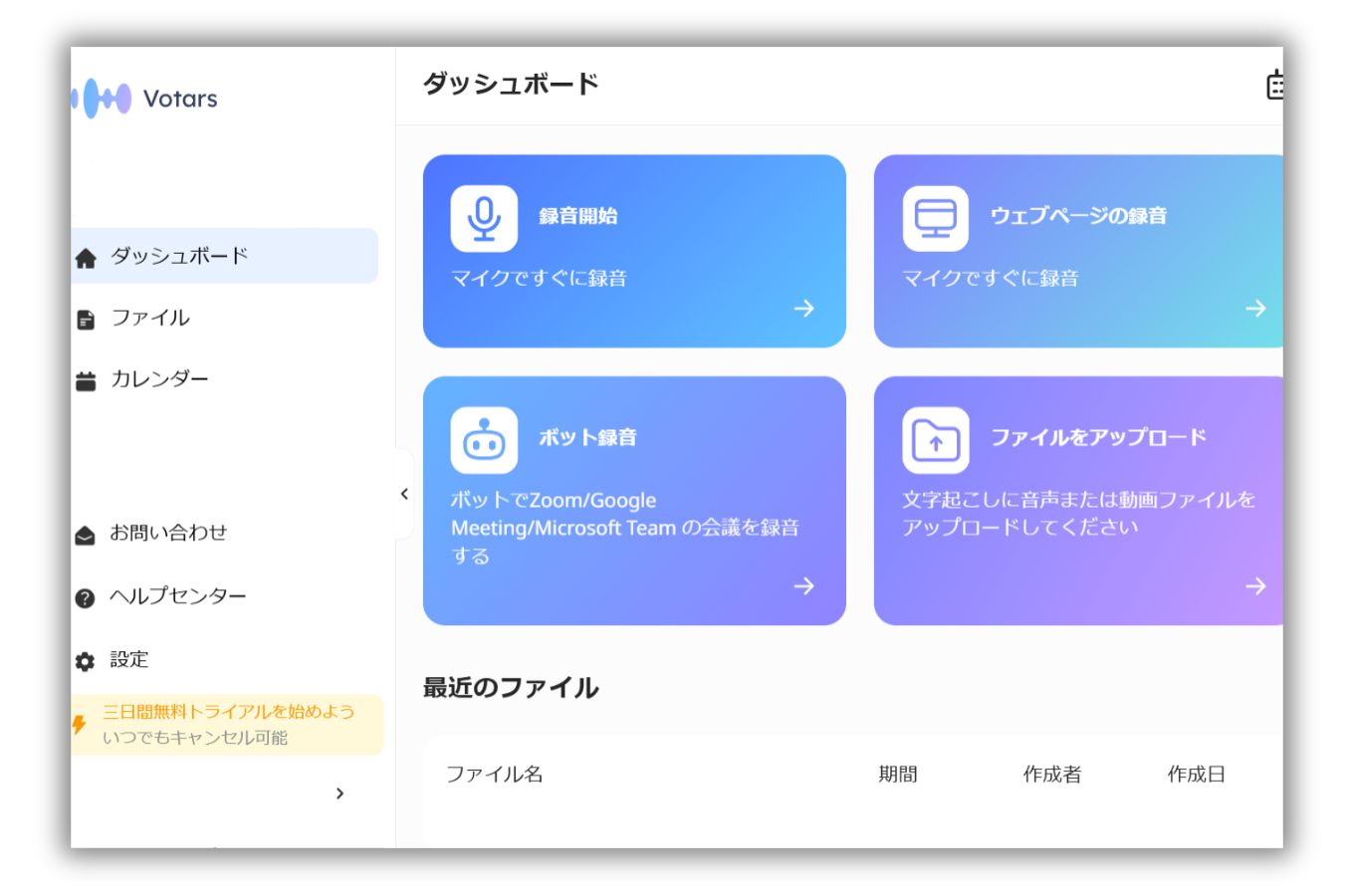
Task: Click the いつでもキャンセル可能 text
Action: (x=195, y=738)
